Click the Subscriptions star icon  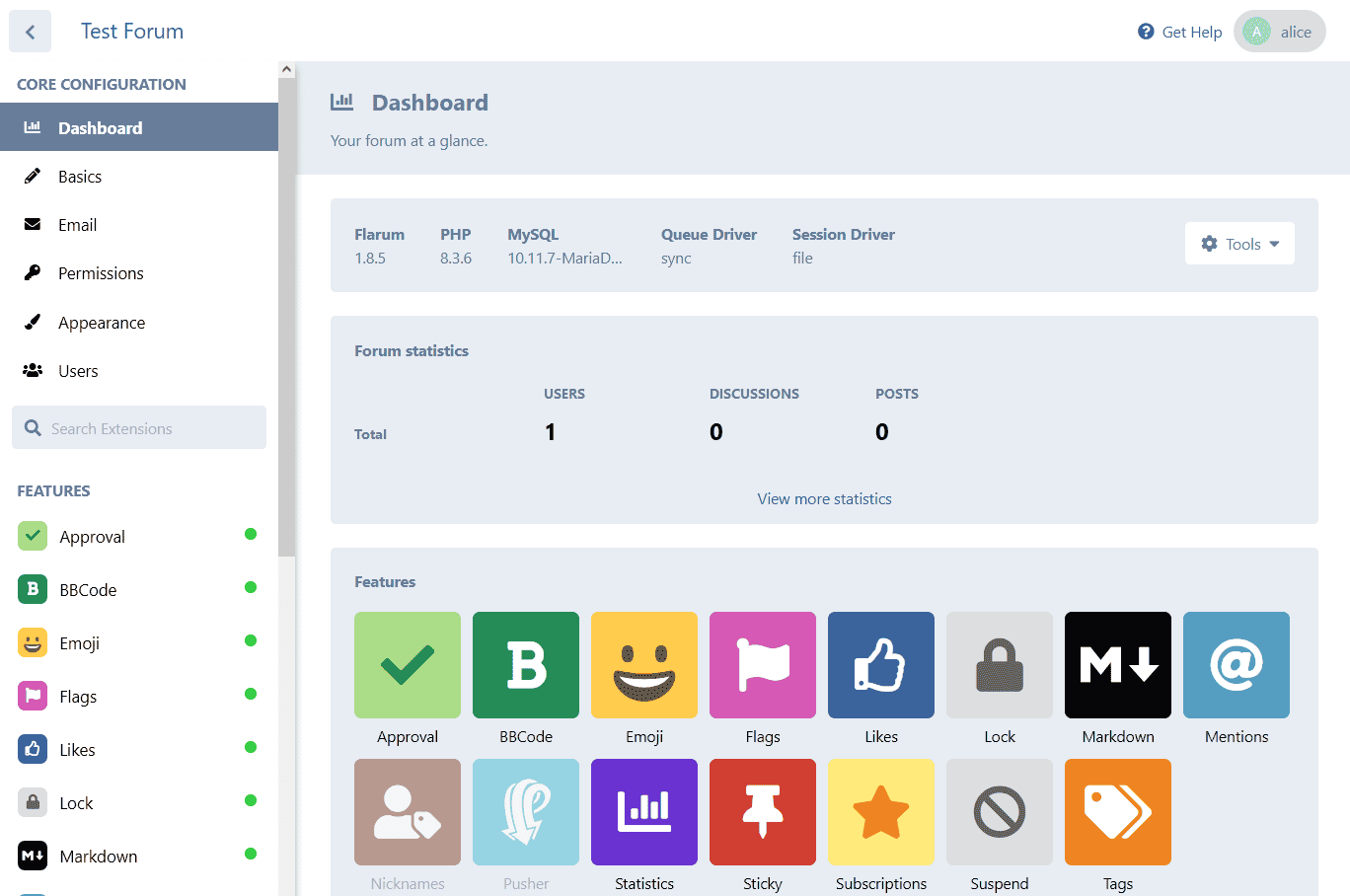[x=880, y=812]
